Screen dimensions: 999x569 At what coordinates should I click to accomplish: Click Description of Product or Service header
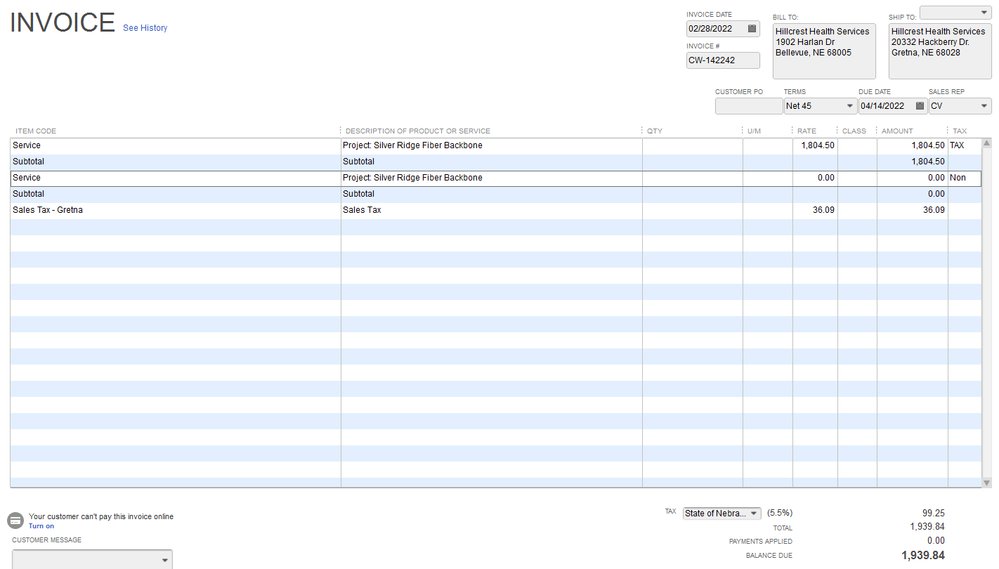pos(418,131)
